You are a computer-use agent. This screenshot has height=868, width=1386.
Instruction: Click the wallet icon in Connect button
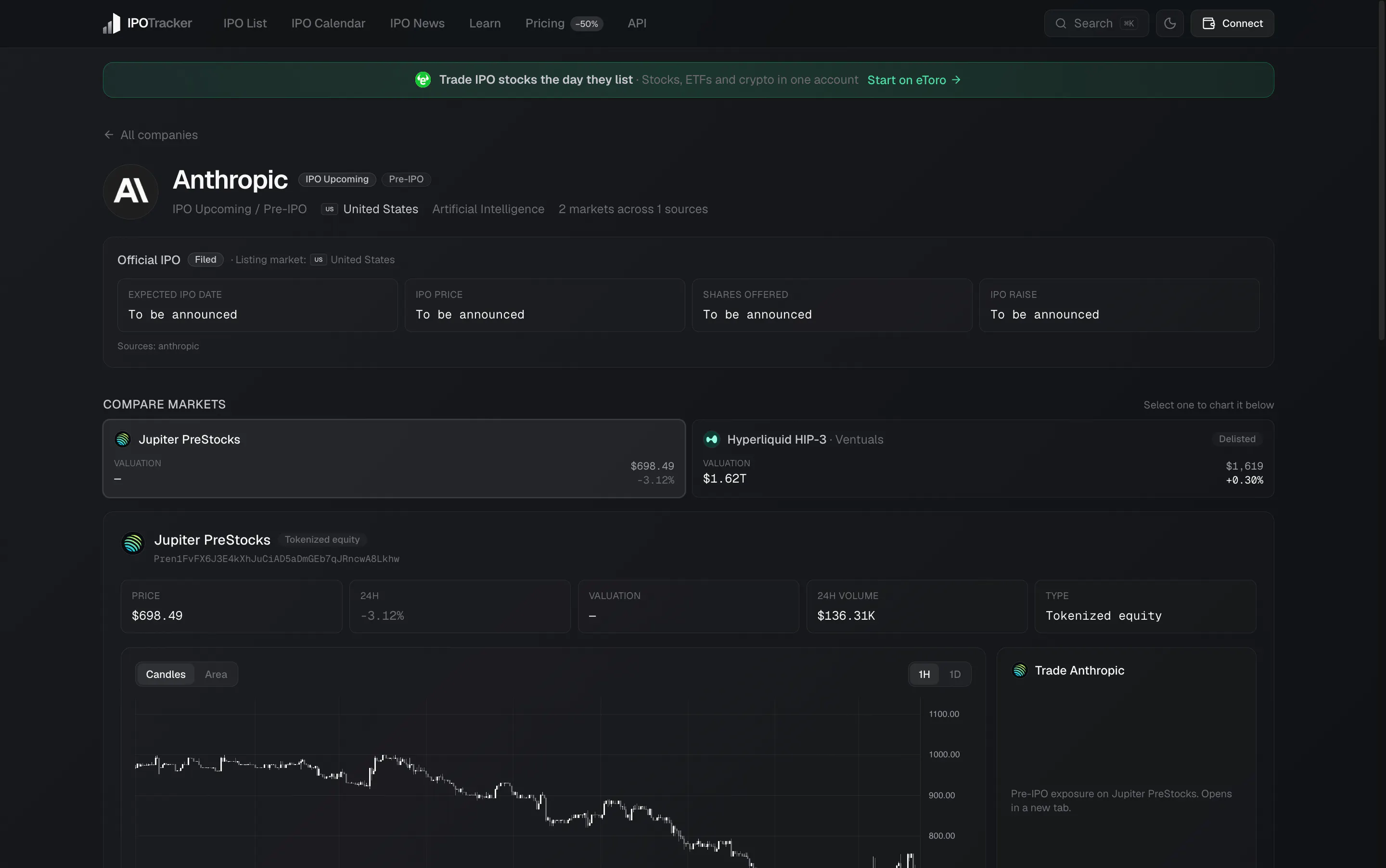click(1208, 24)
